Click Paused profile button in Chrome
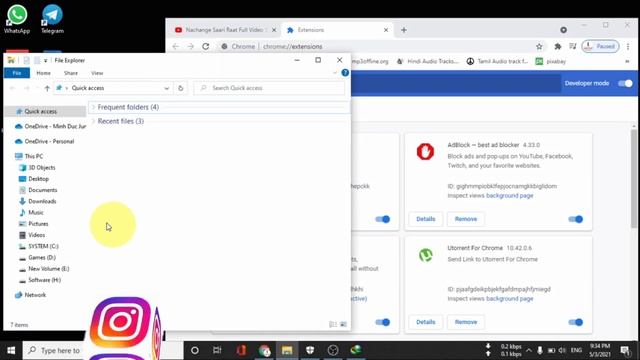 [600, 47]
